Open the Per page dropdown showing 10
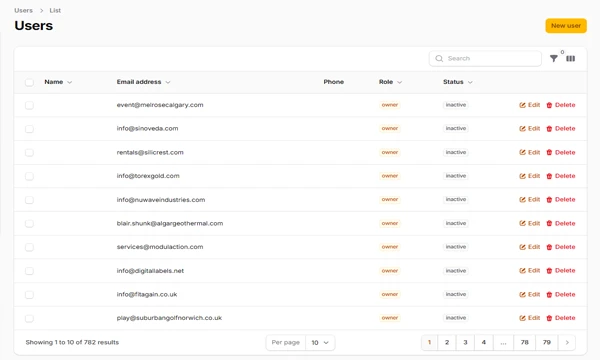 coord(320,342)
